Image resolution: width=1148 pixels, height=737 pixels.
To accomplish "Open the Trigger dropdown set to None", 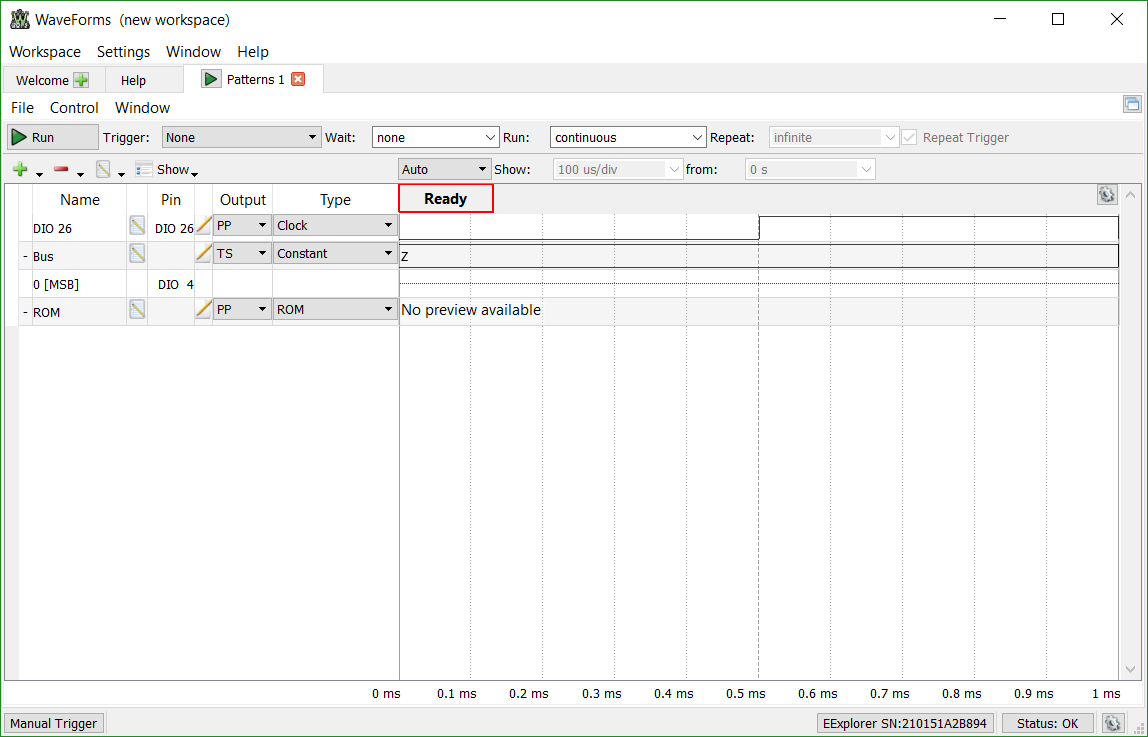I will tap(242, 138).
